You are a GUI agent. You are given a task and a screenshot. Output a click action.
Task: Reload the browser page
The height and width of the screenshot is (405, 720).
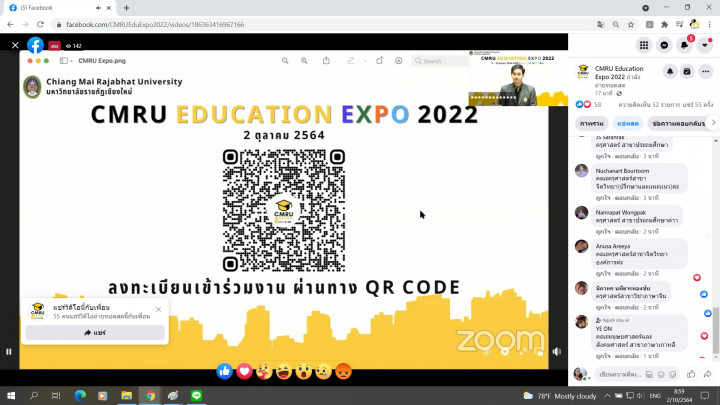tap(40, 24)
